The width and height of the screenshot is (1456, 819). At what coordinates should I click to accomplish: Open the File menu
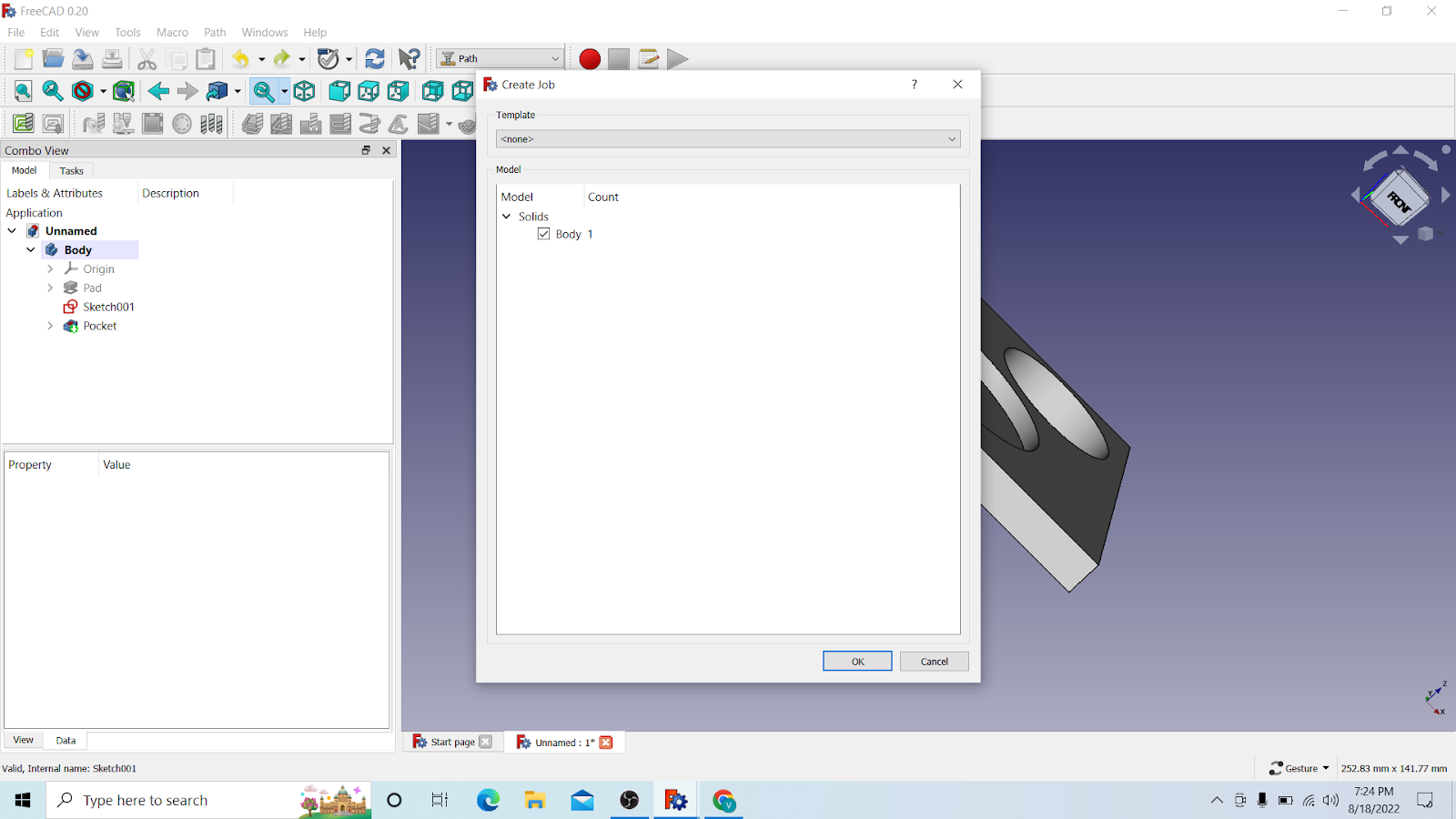coord(16,32)
